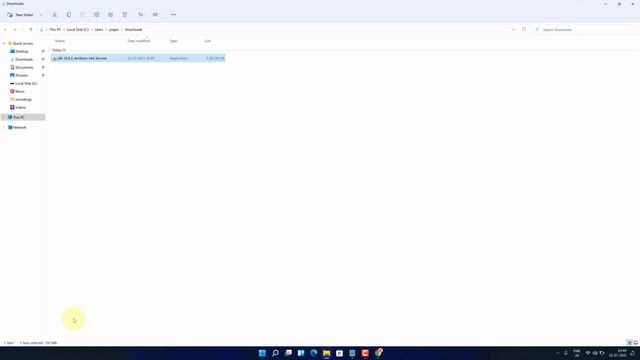Image resolution: width=640 pixels, height=360 pixels.
Task: Click the Share toolbar icon
Action: click(111, 15)
